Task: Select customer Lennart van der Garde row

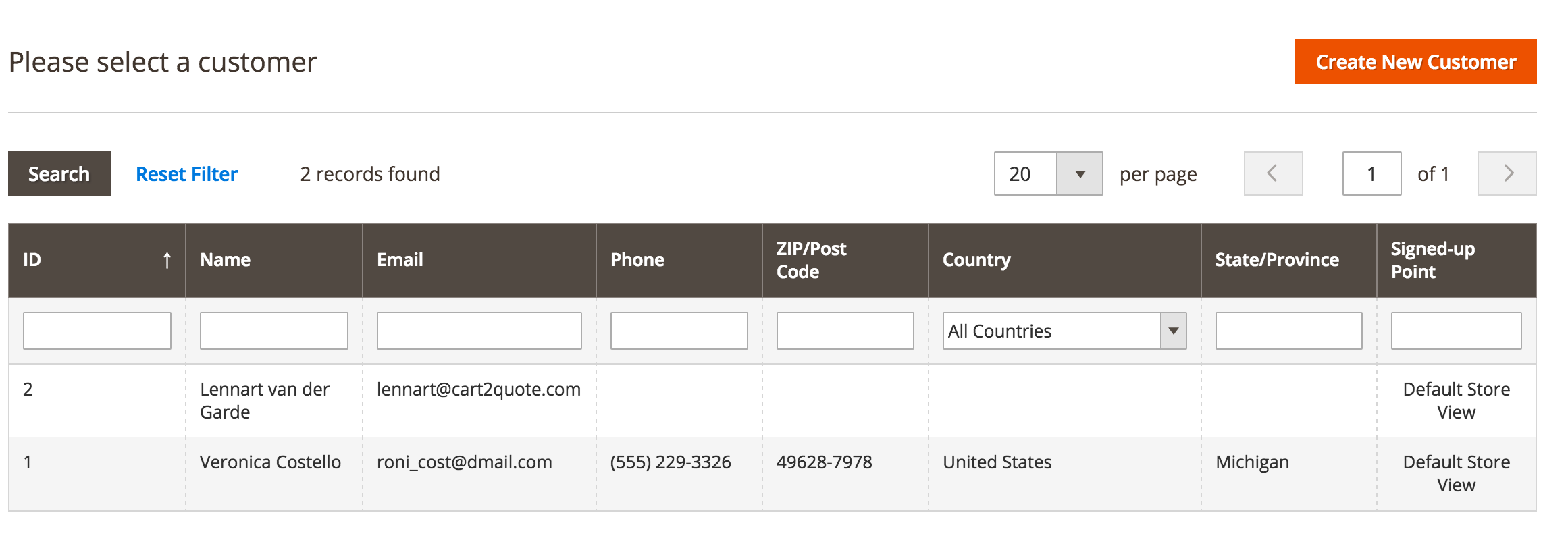Action: click(x=264, y=400)
